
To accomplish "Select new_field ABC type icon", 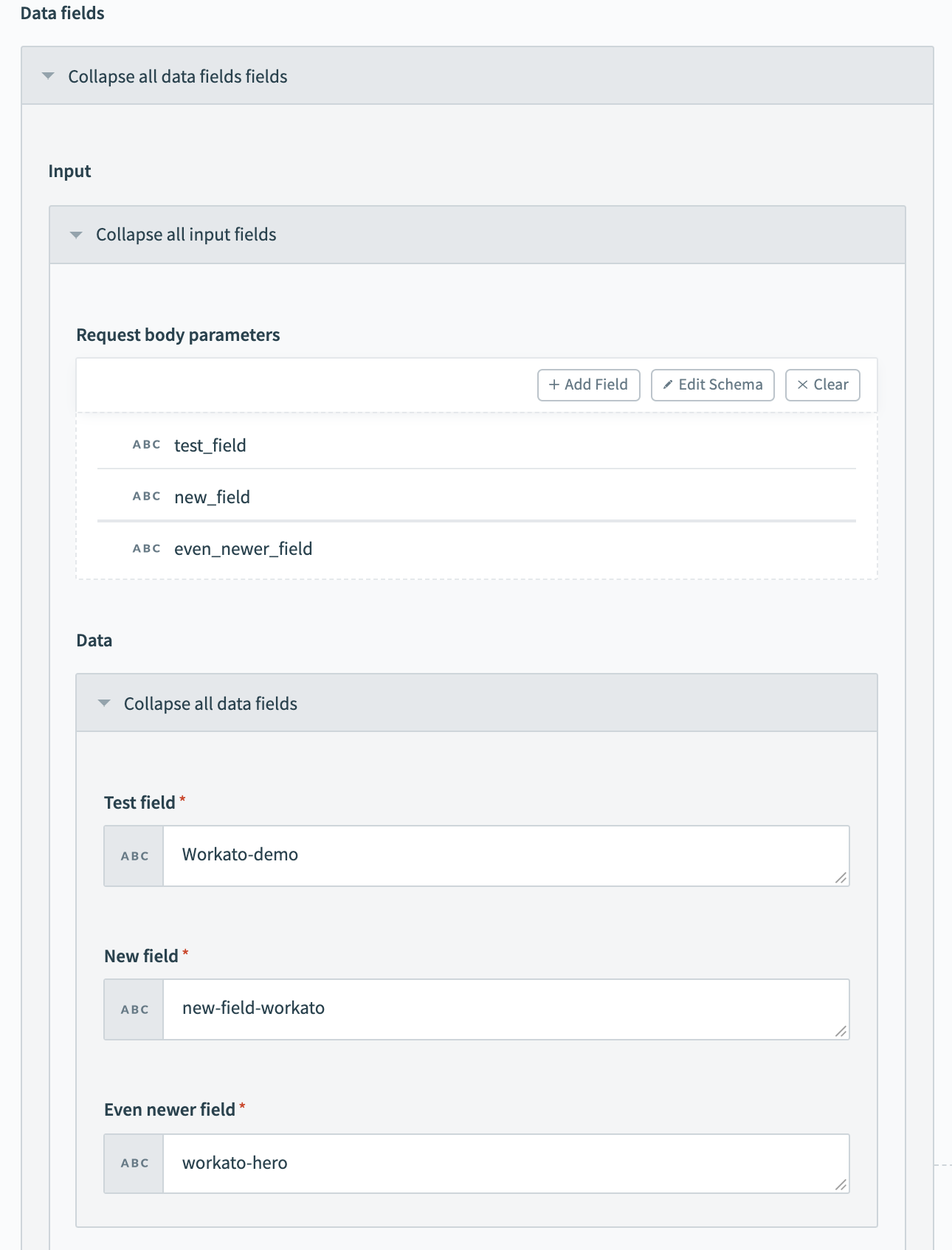I will [147, 497].
